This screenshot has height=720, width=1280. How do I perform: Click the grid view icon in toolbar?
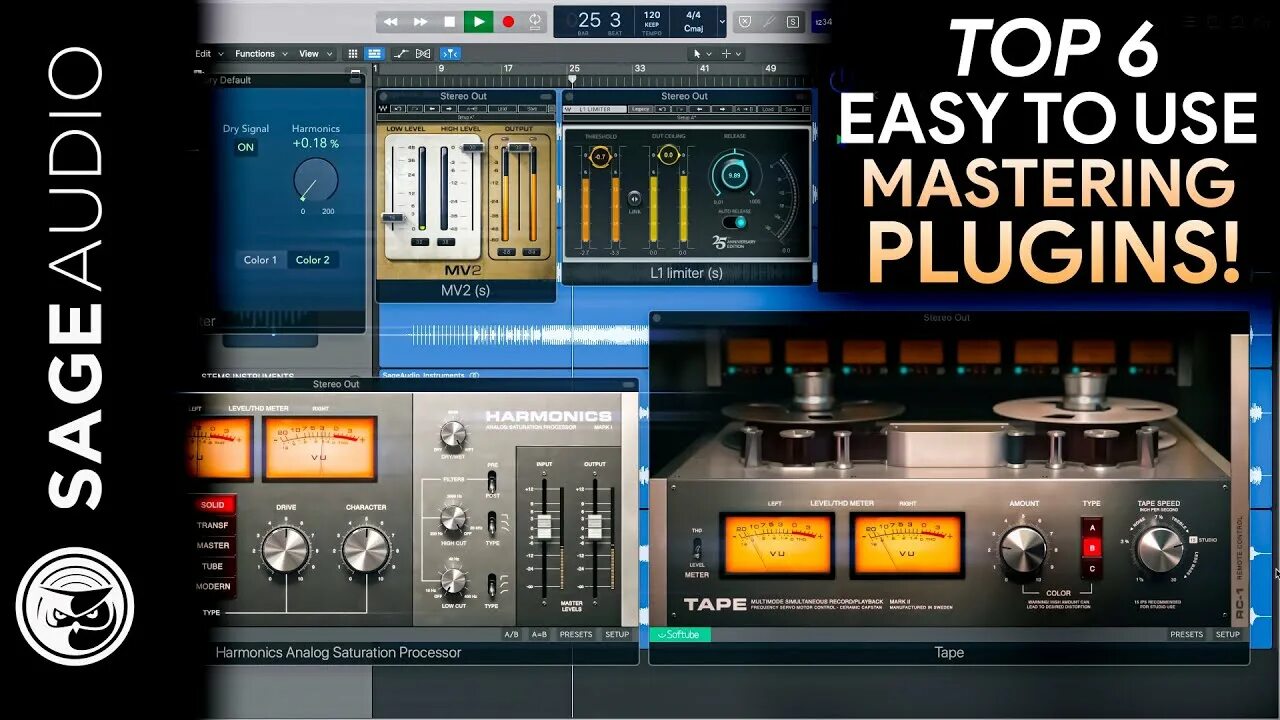click(353, 54)
